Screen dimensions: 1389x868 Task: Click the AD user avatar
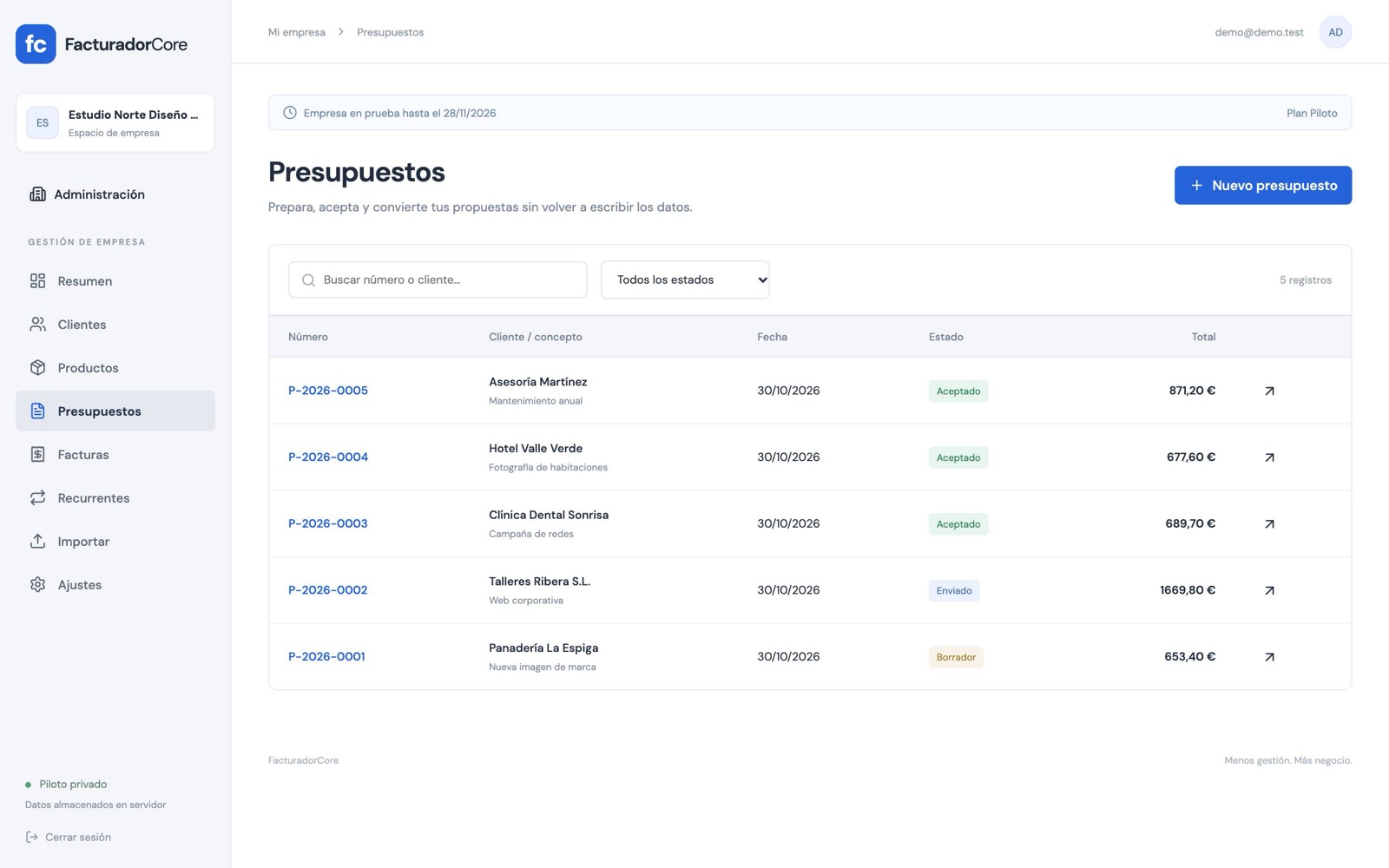pos(1335,32)
